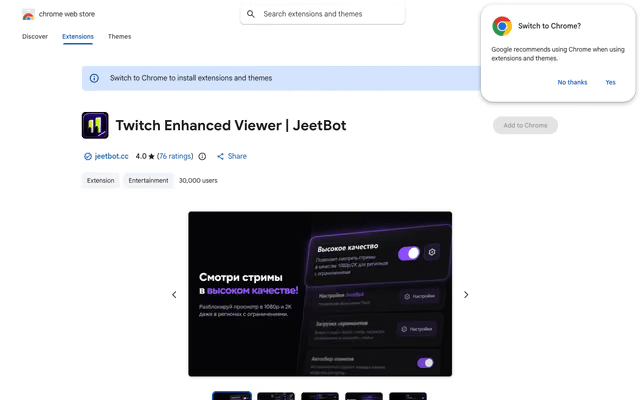Select the third screenshot thumbnail
This screenshot has width=640, height=400.
tap(320, 396)
